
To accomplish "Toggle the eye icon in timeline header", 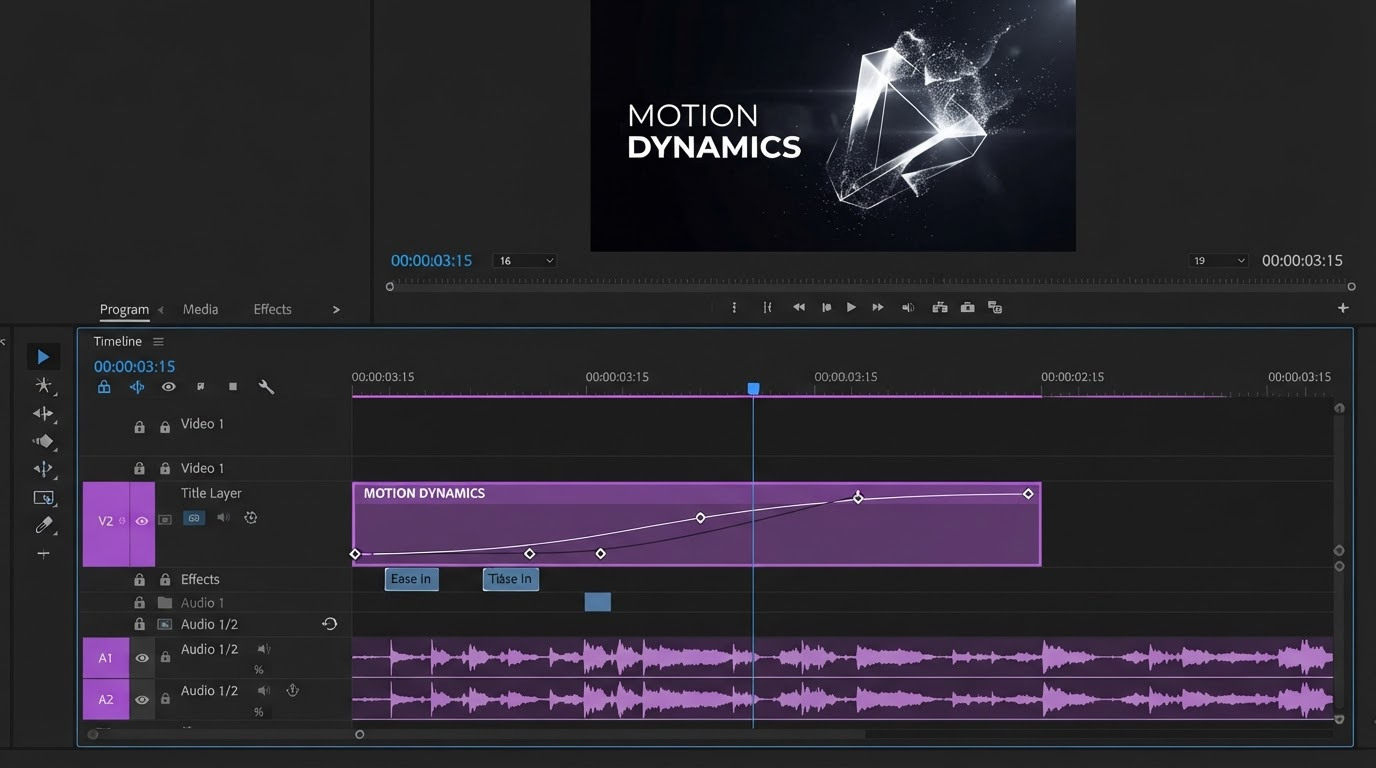I will click(169, 387).
